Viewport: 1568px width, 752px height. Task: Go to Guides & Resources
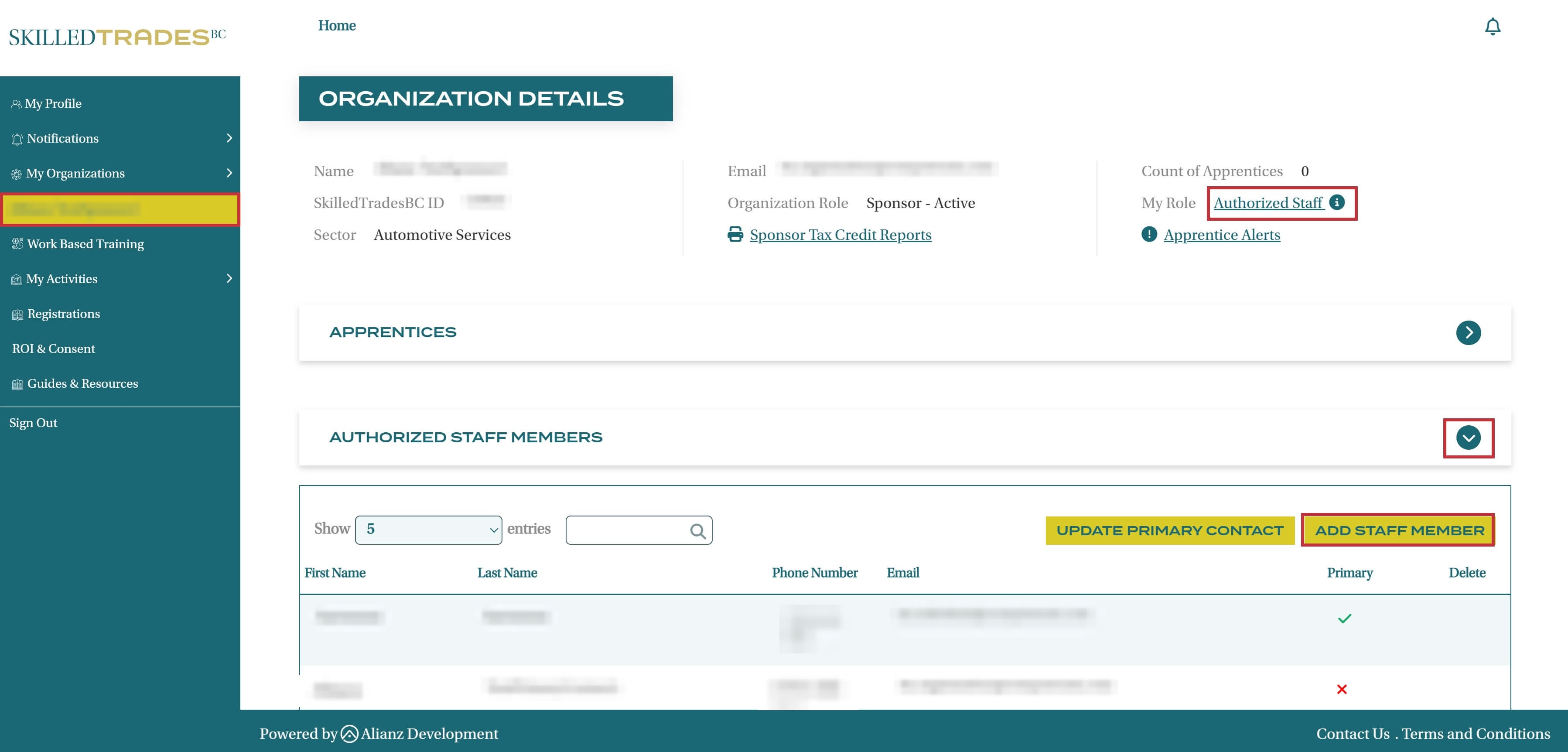pyautogui.click(x=82, y=383)
